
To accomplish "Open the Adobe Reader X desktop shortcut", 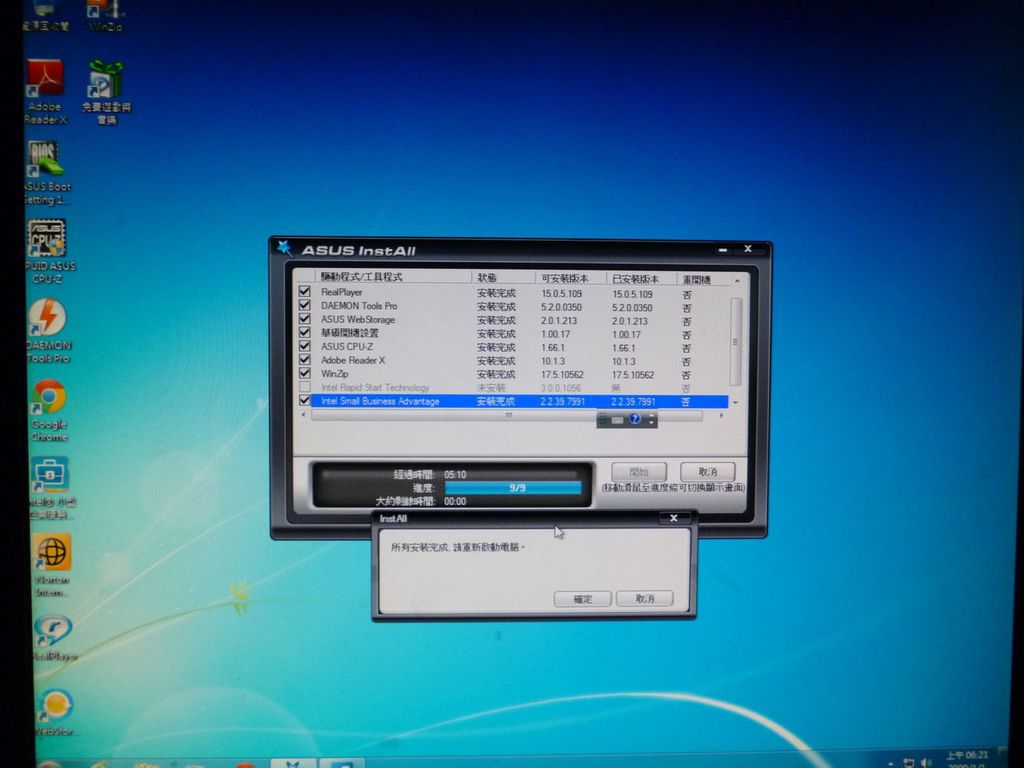I will (45, 91).
